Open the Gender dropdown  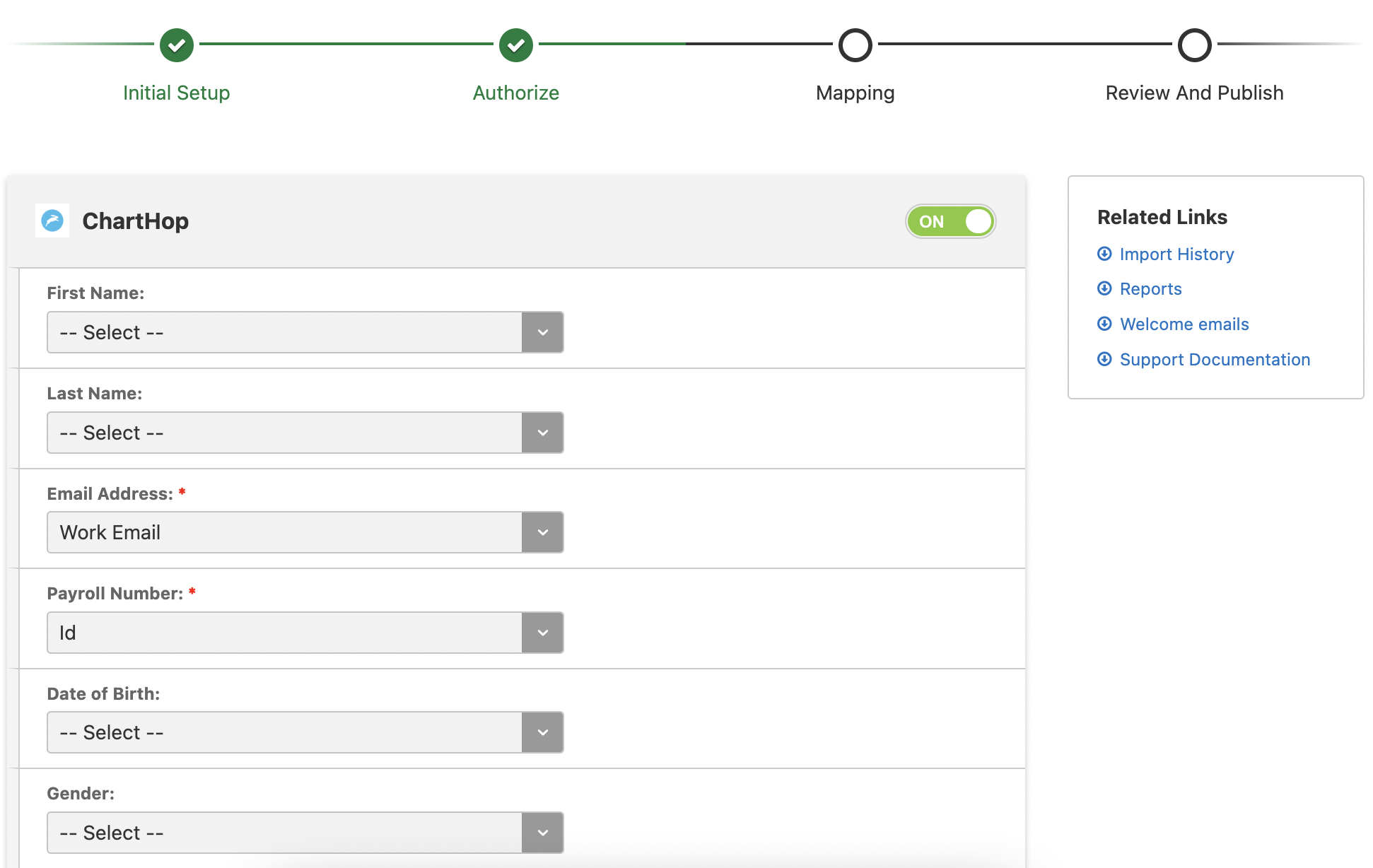pyautogui.click(x=305, y=833)
